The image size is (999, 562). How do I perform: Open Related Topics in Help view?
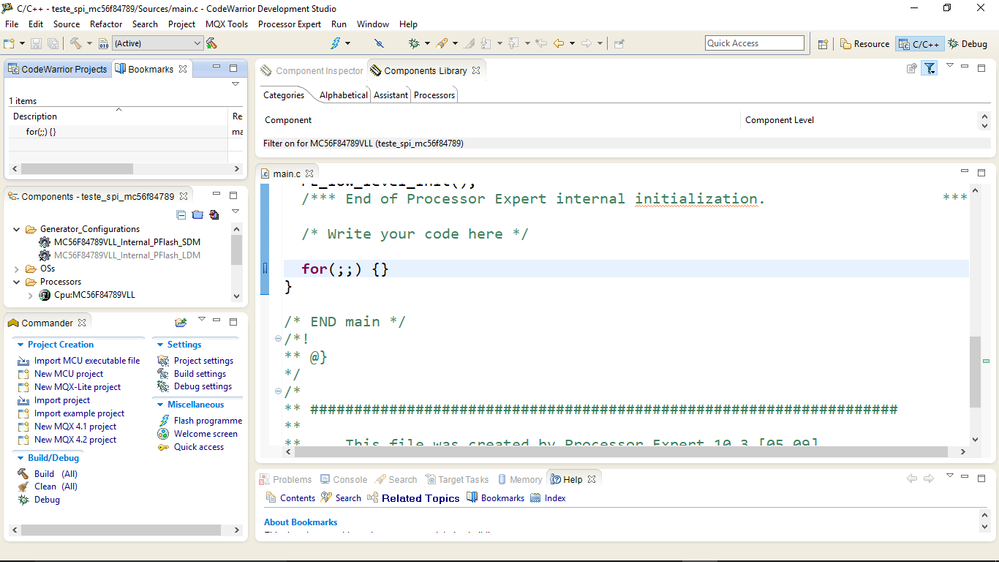click(420, 498)
